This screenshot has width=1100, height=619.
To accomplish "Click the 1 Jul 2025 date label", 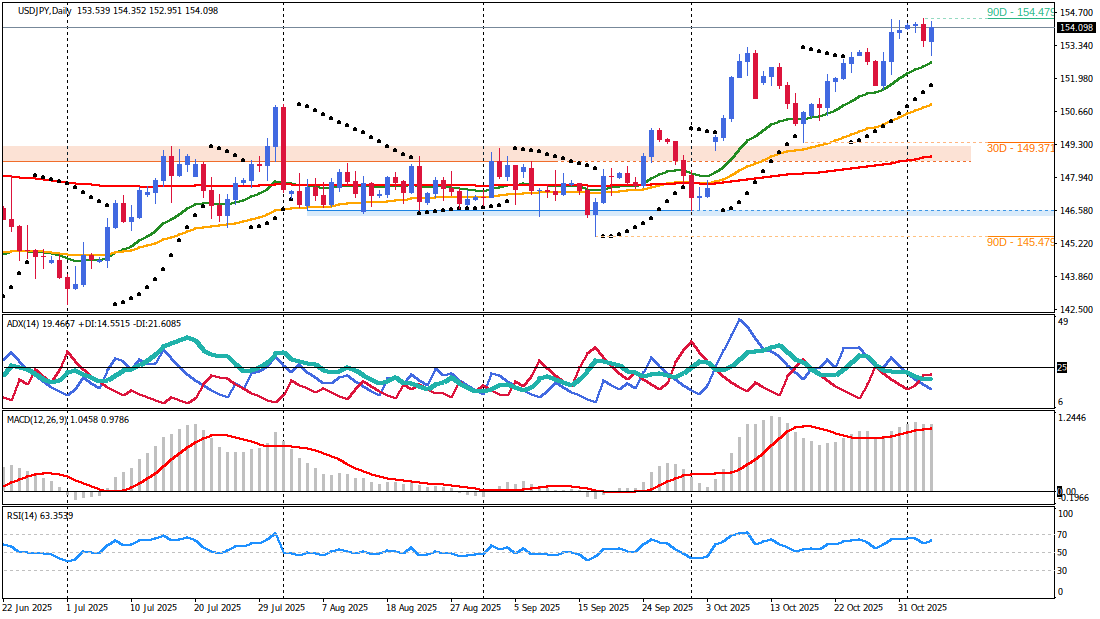I will pyautogui.click(x=86, y=608).
